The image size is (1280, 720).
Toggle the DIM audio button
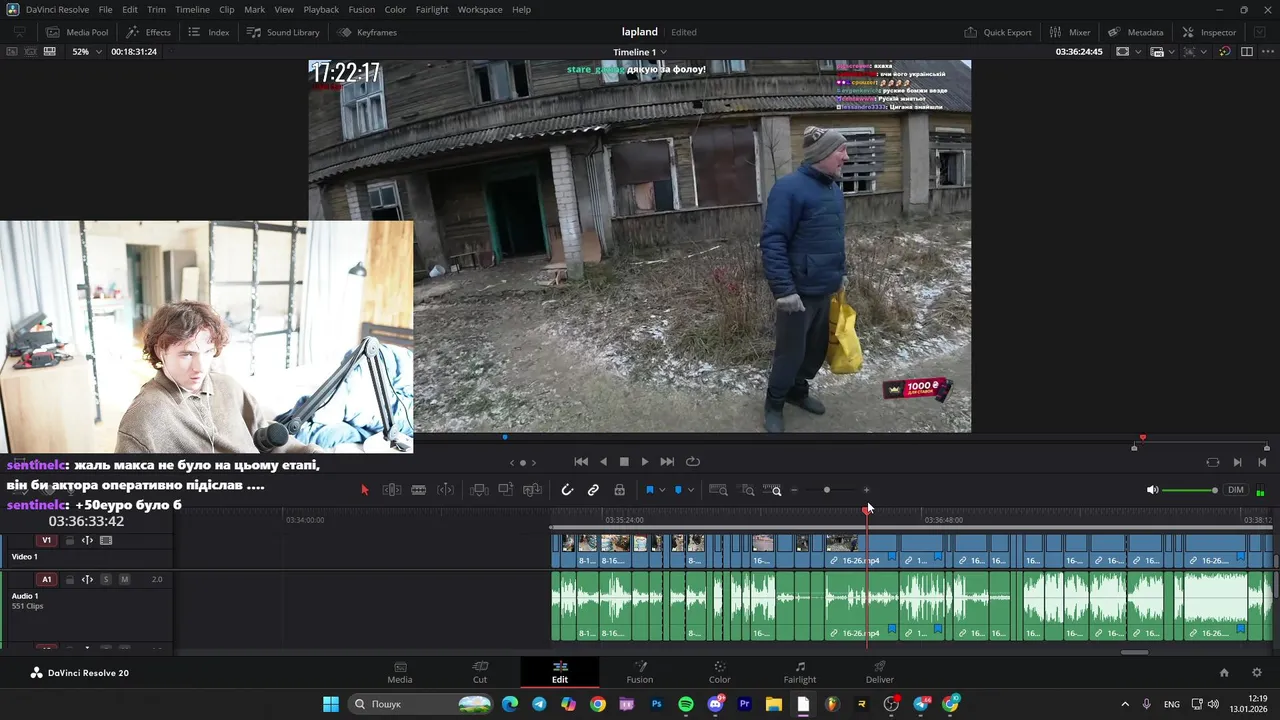point(1236,490)
